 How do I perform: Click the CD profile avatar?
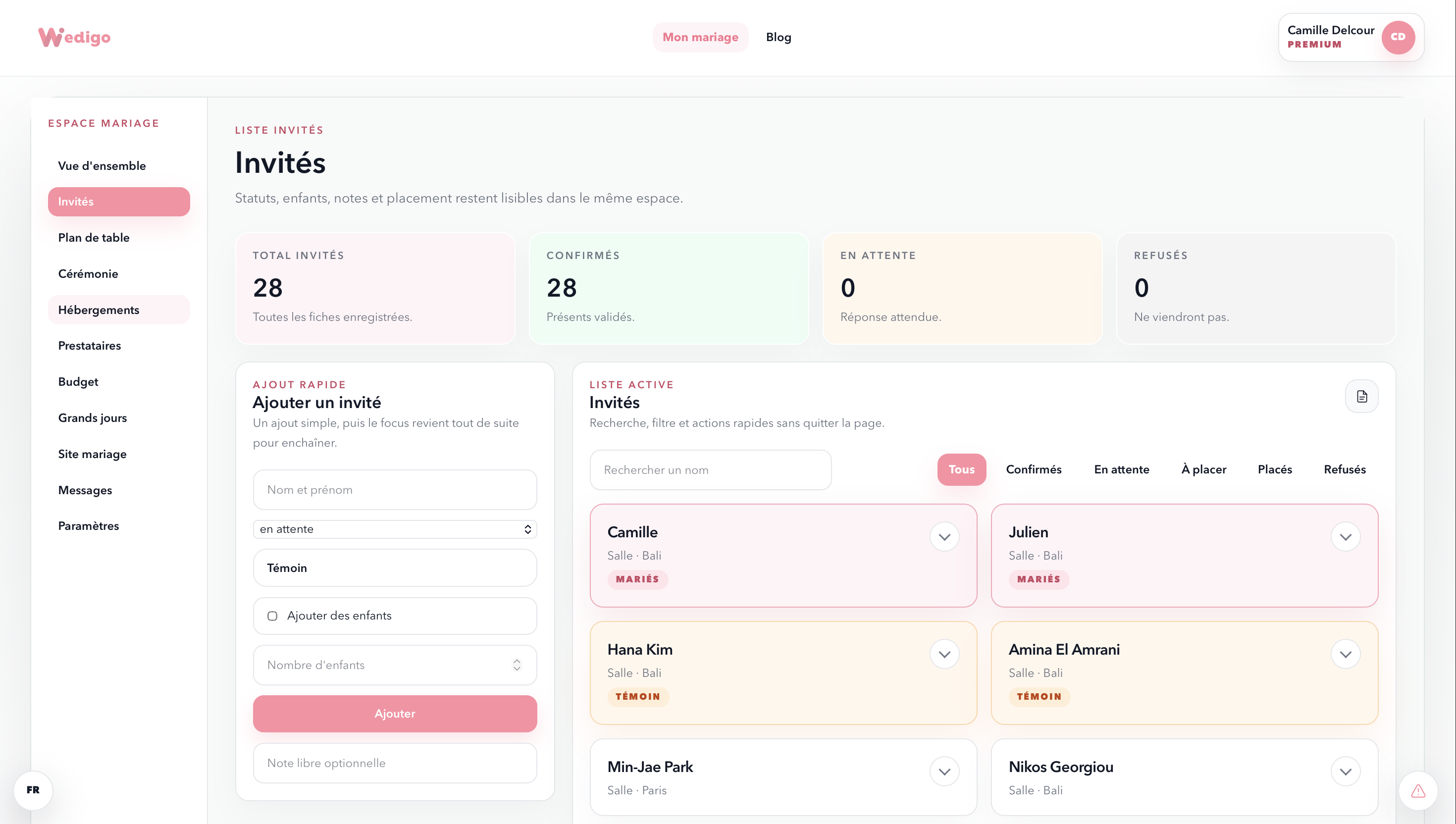pos(1398,37)
